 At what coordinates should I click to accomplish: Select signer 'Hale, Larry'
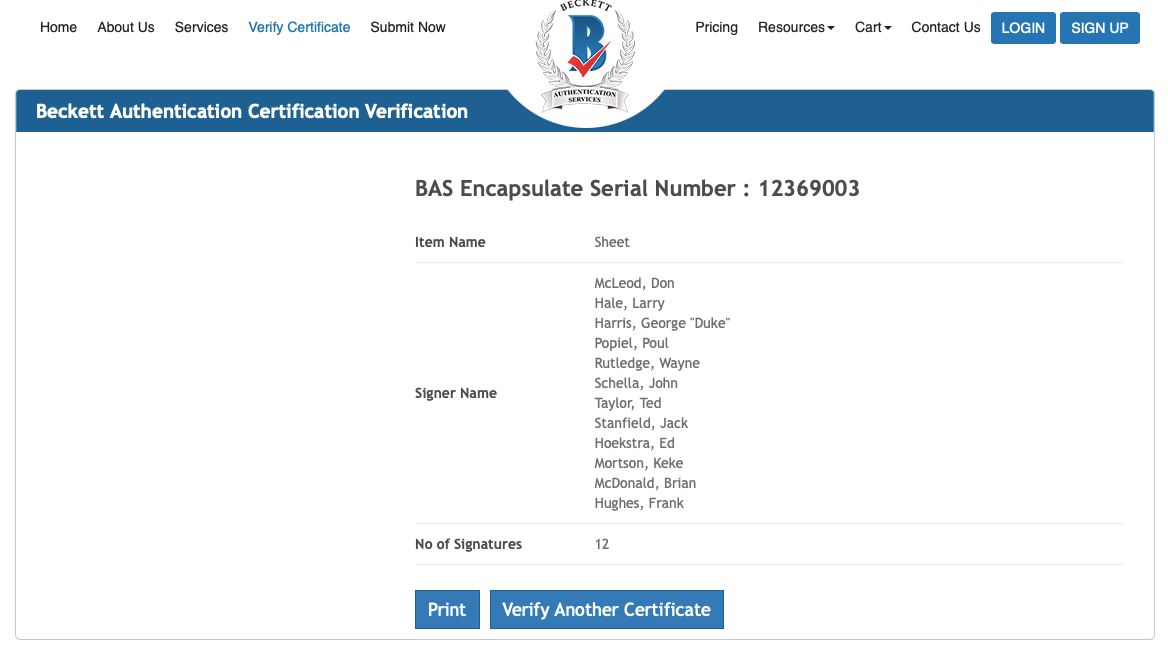coord(629,303)
